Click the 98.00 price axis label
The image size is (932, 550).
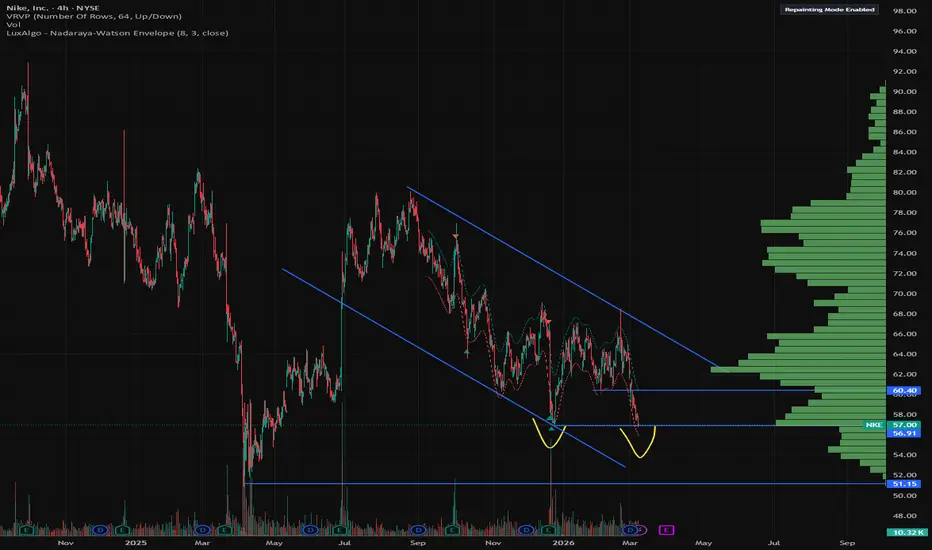(x=904, y=11)
